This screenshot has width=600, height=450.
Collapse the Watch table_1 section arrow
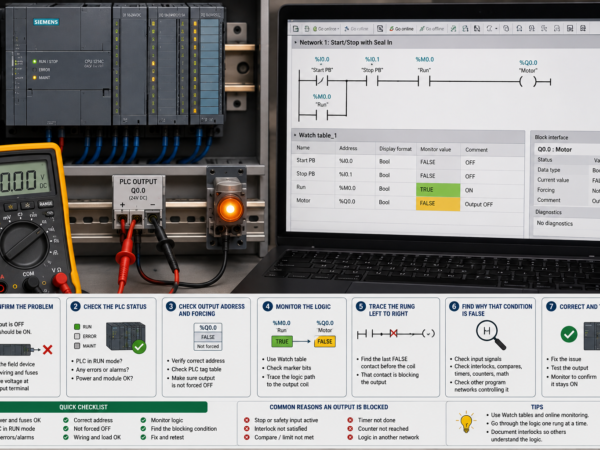click(x=295, y=135)
